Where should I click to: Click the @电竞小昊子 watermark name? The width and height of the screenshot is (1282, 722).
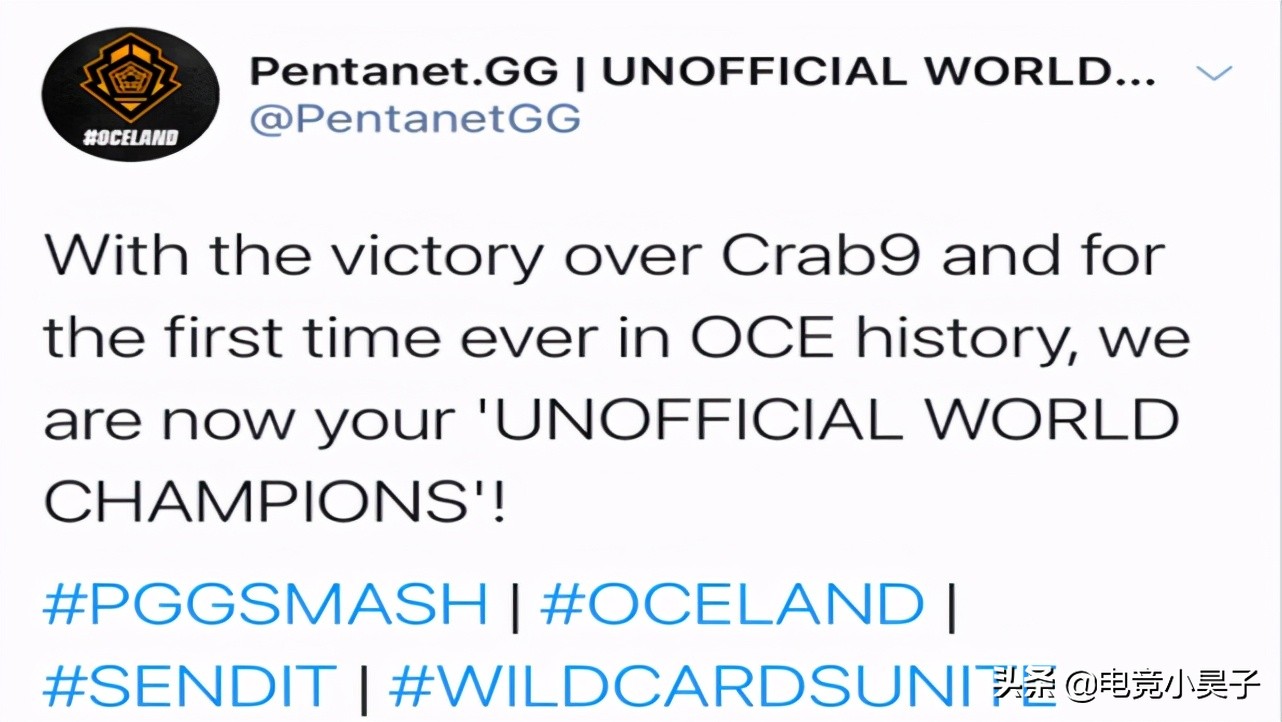(1162, 685)
